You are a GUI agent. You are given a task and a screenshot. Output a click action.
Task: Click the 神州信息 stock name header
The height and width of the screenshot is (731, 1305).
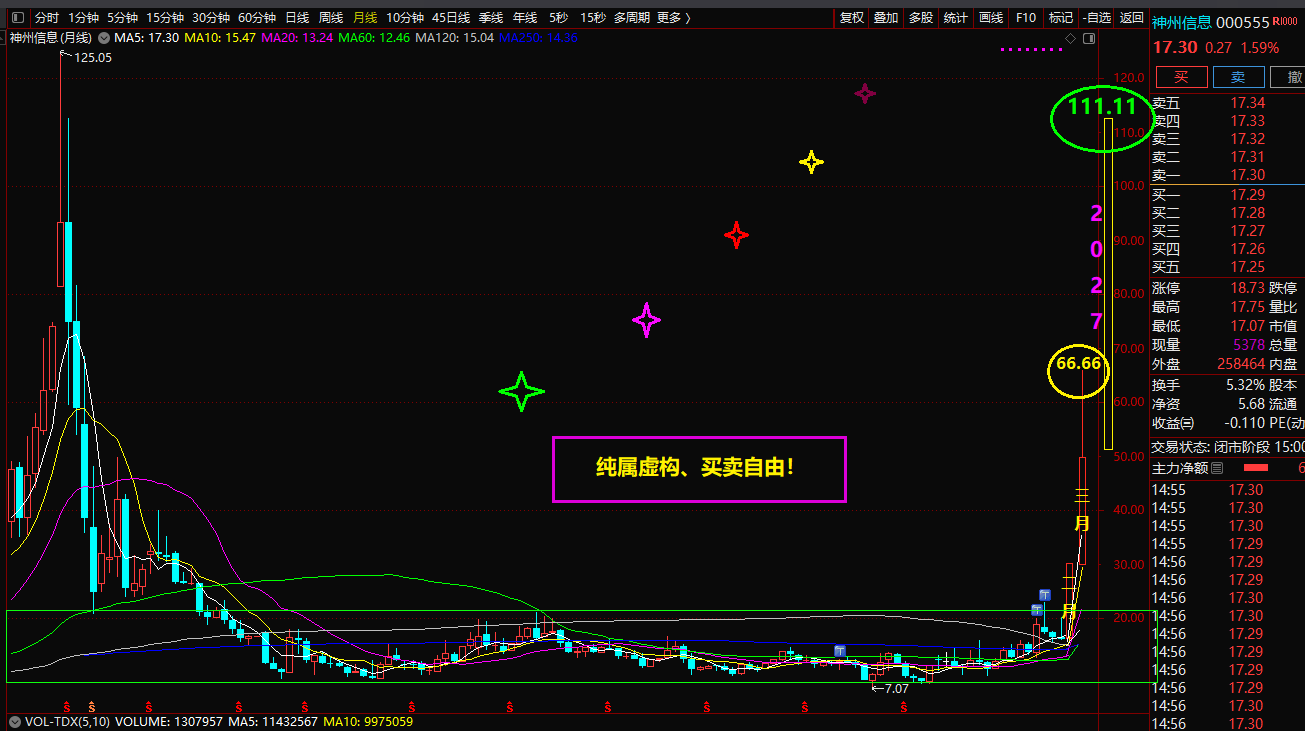coord(1181,23)
